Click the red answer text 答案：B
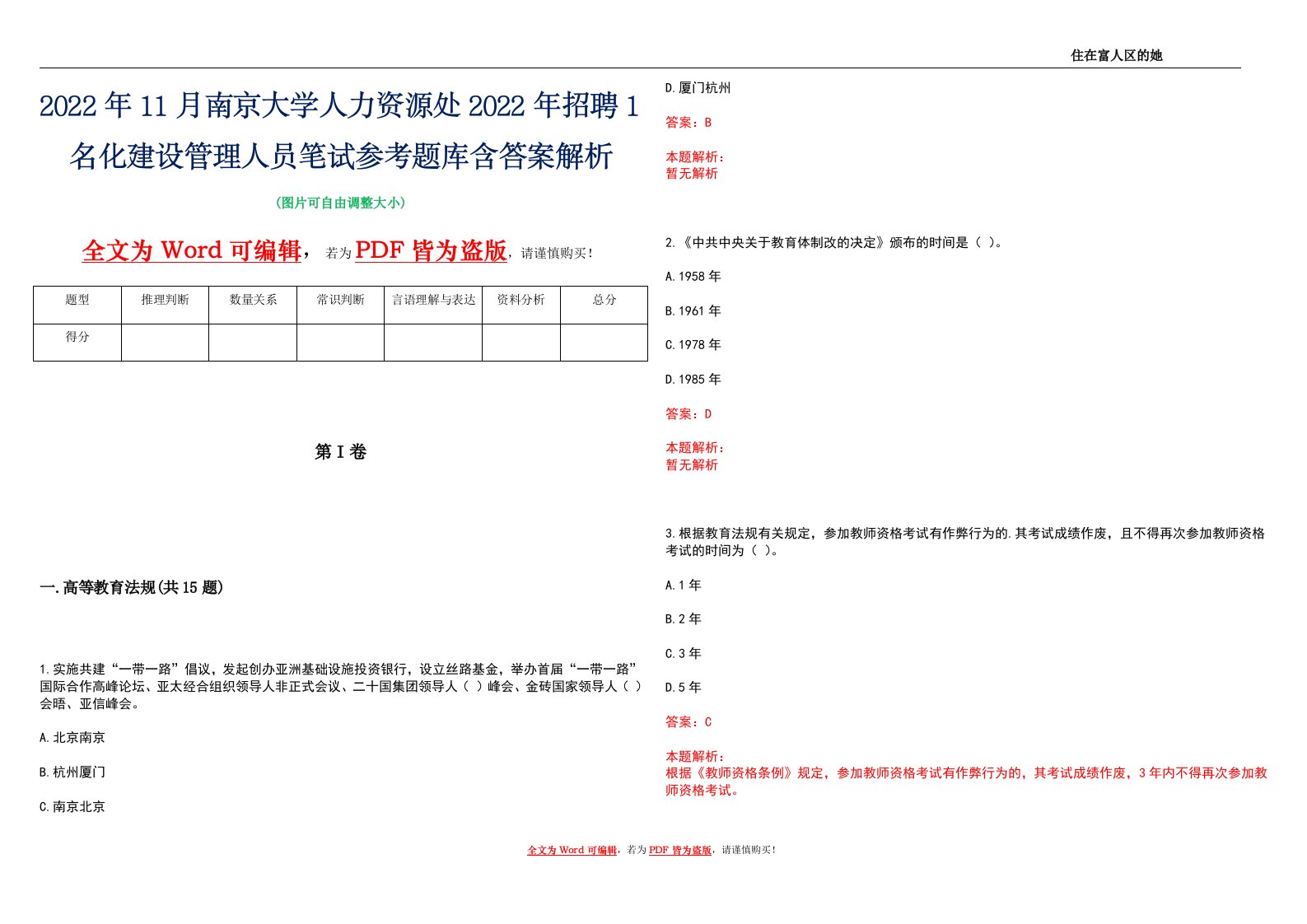This screenshot has height=924, width=1307. (689, 123)
